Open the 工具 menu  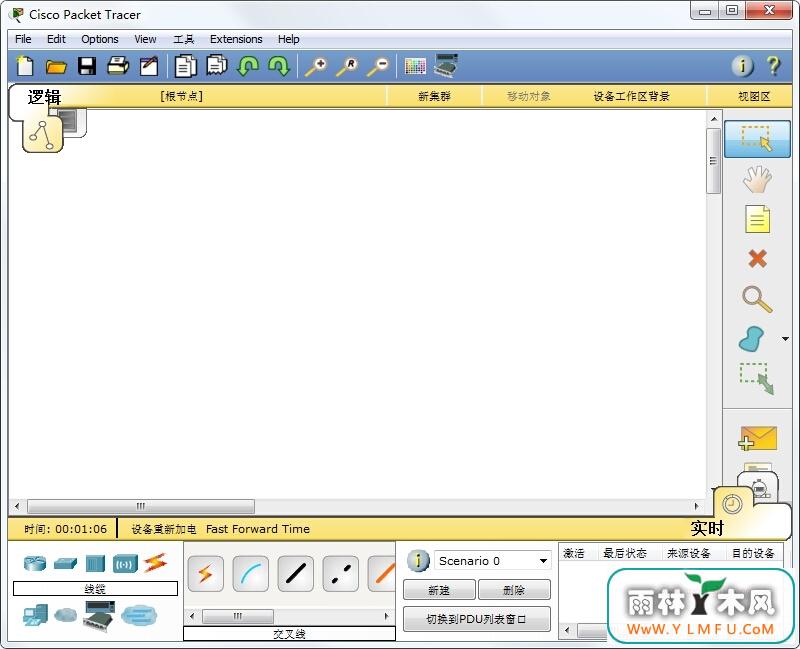184,39
